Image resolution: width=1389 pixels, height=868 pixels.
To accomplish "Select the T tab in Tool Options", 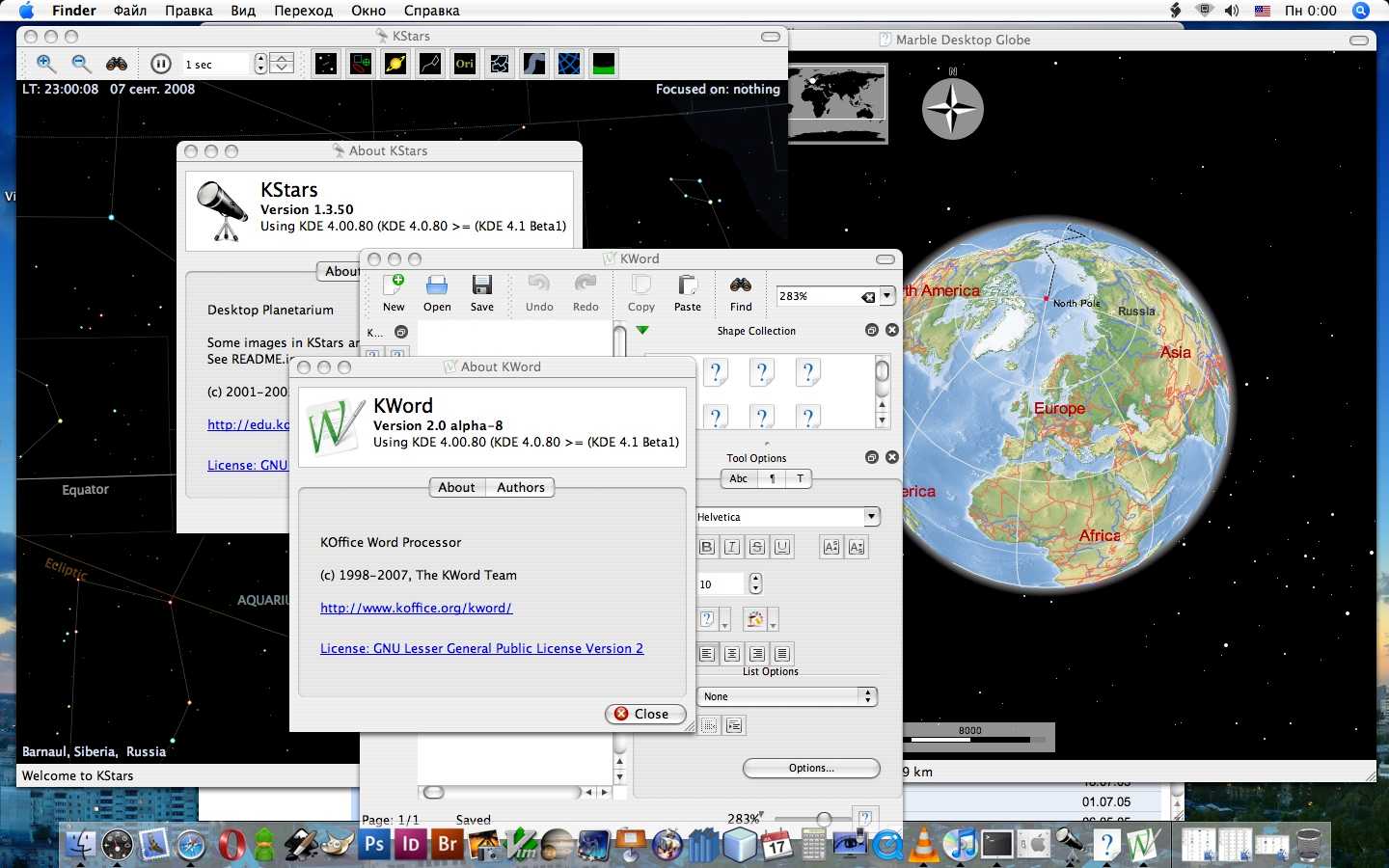I will [x=800, y=478].
